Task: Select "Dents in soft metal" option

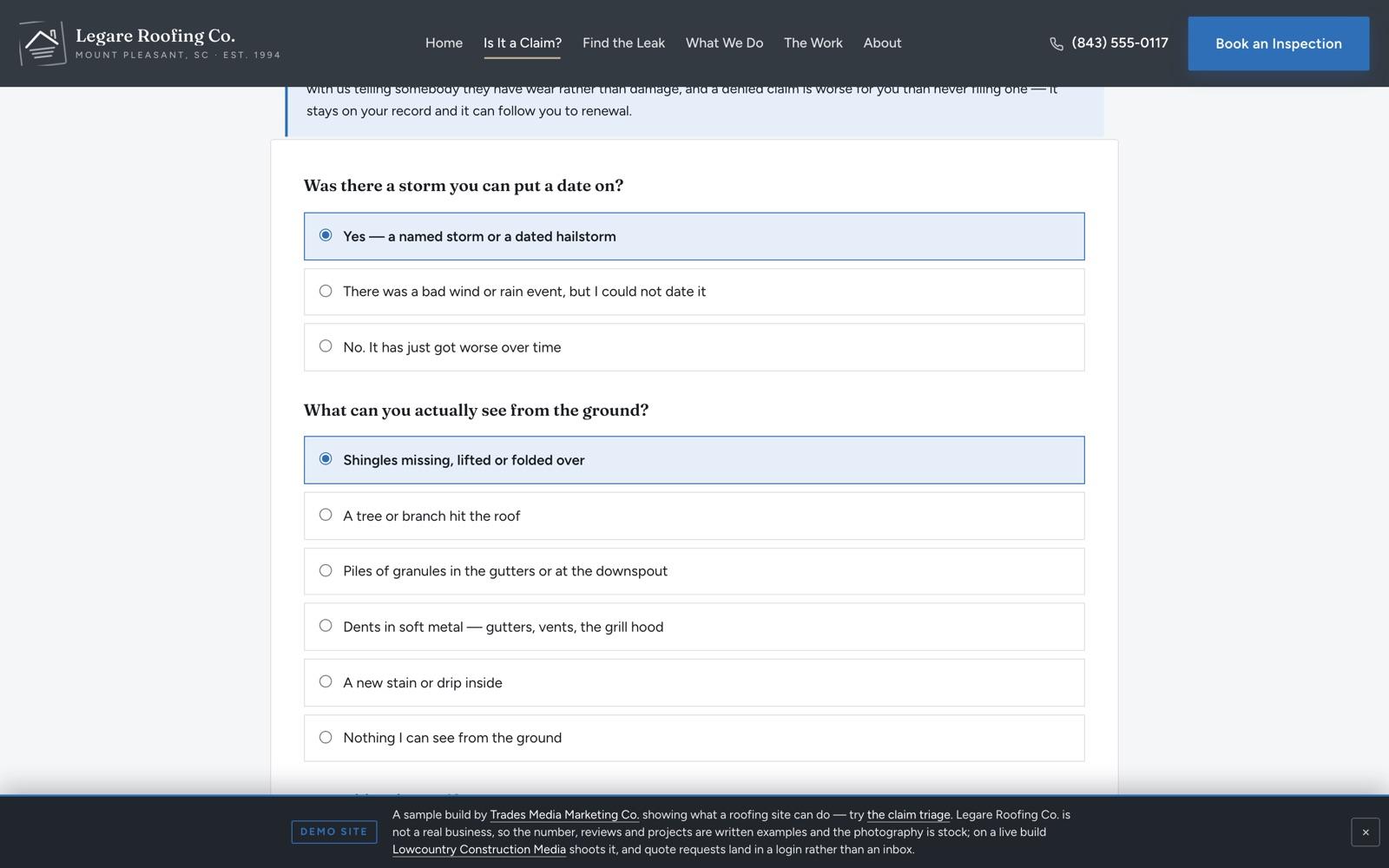Action: [x=694, y=627]
